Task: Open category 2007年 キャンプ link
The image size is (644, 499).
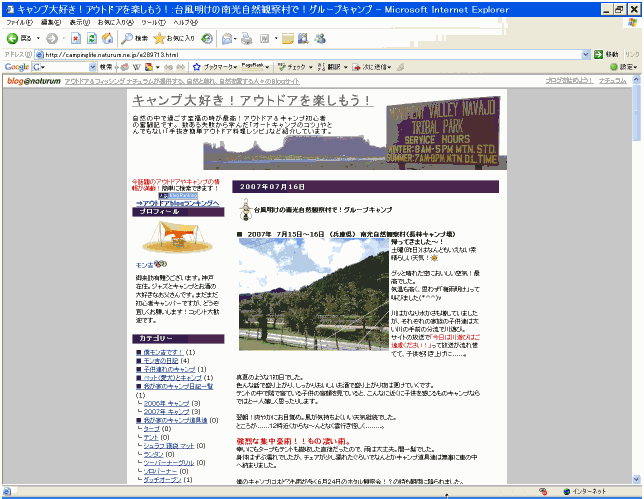Action: click(166, 412)
